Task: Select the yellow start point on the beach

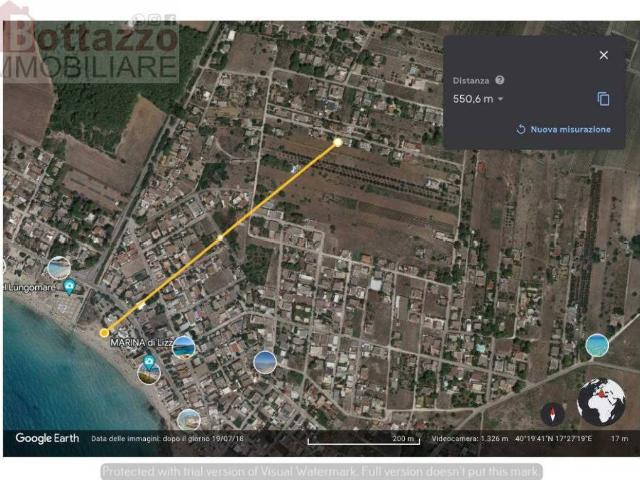Action: (104, 332)
